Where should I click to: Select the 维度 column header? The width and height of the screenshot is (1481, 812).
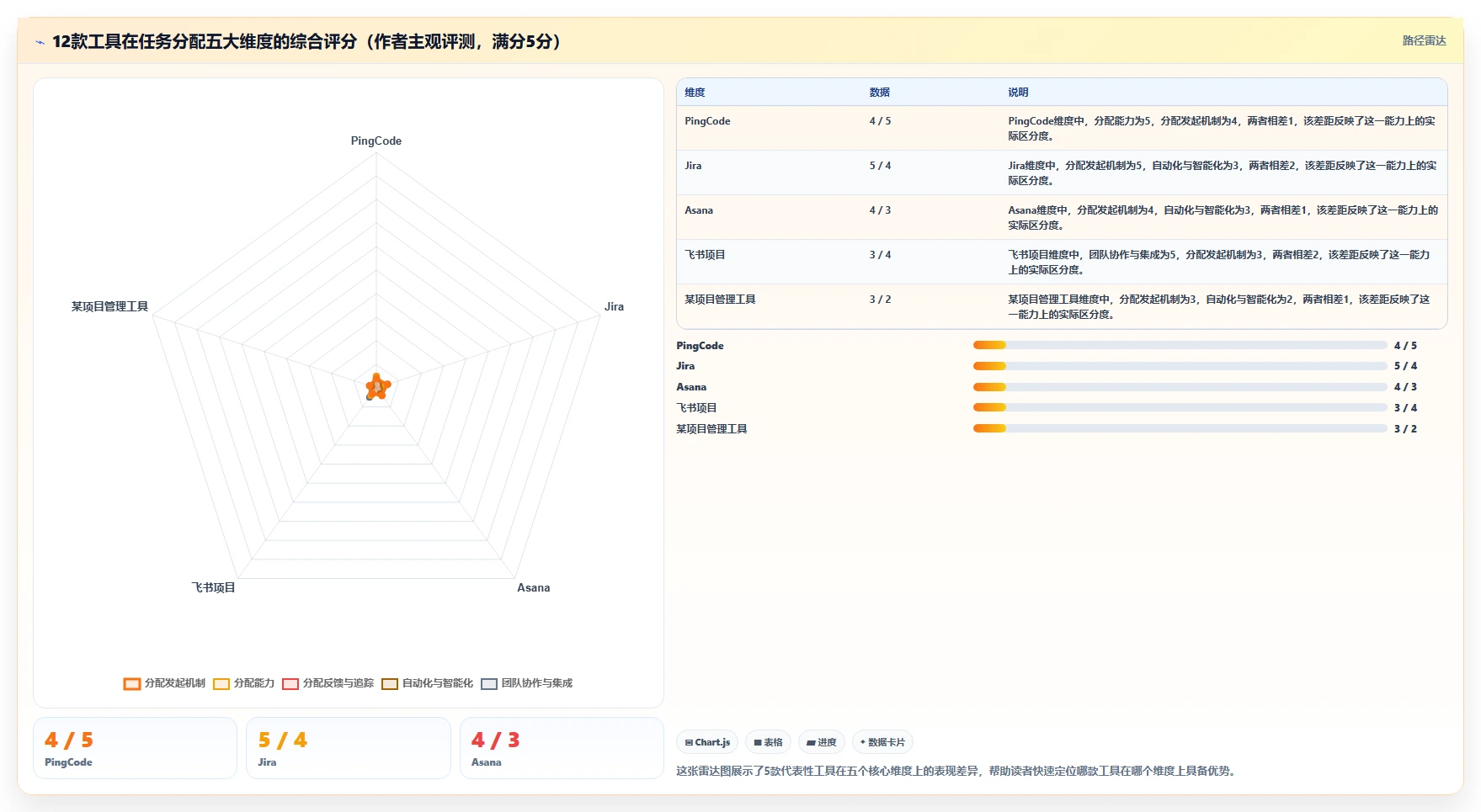[695, 93]
